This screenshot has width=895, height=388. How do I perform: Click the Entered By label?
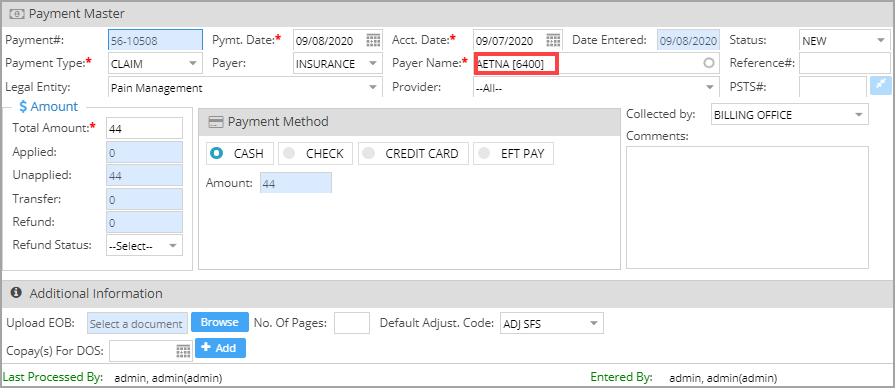621,377
